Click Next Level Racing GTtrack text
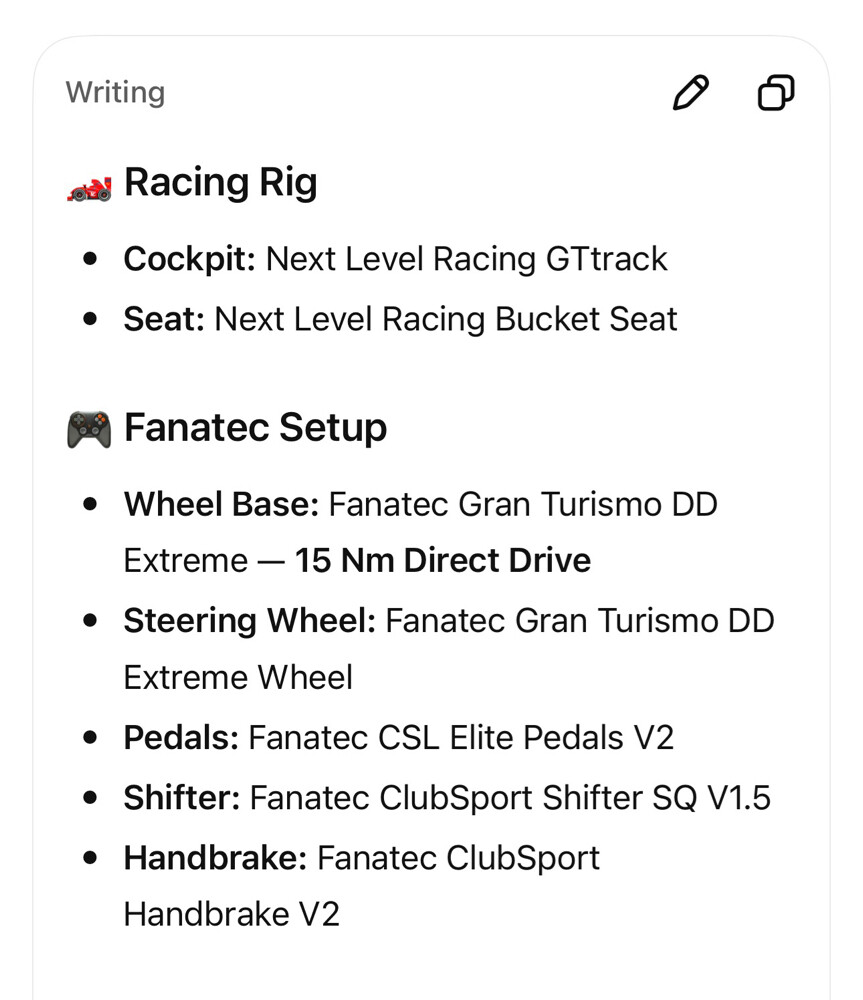 coord(466,260)
